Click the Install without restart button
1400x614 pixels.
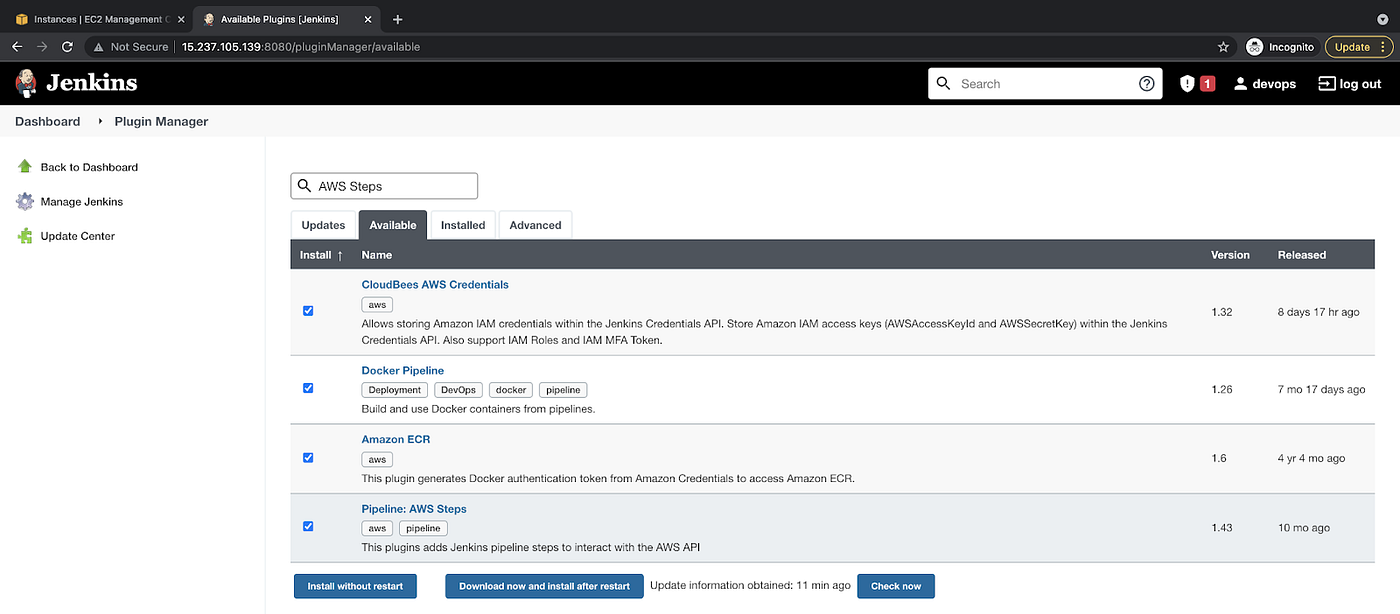(355, 586)
